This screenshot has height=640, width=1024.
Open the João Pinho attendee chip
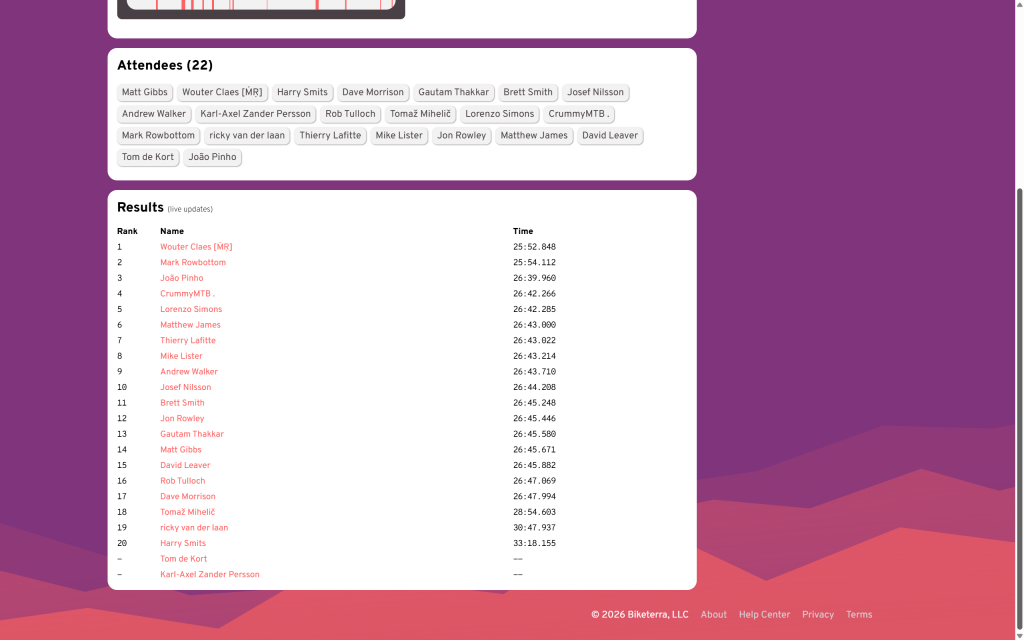coord(212,158)
